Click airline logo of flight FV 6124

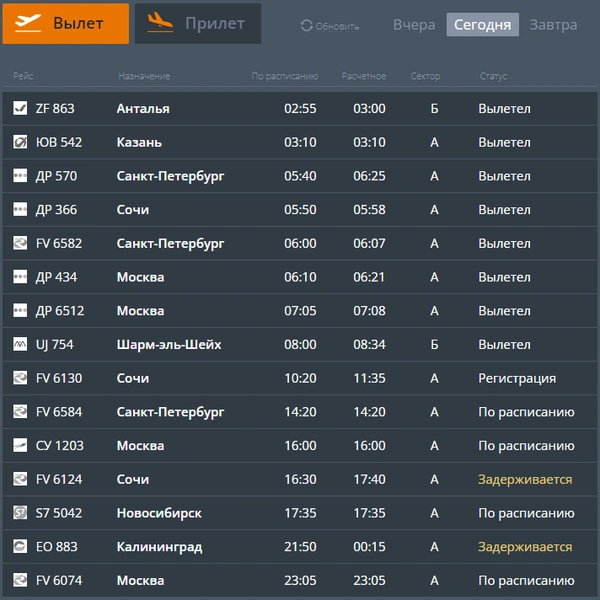(x=20, y=479)
